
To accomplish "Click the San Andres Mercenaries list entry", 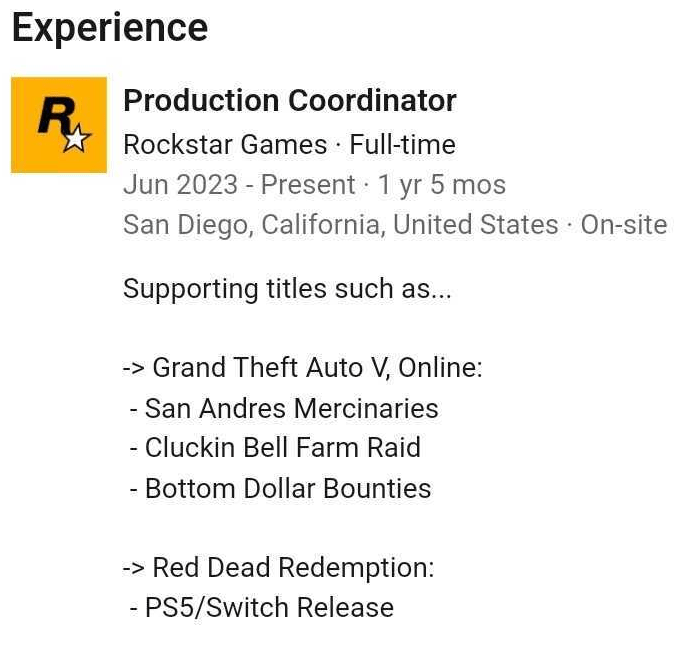I will [291, 408].
